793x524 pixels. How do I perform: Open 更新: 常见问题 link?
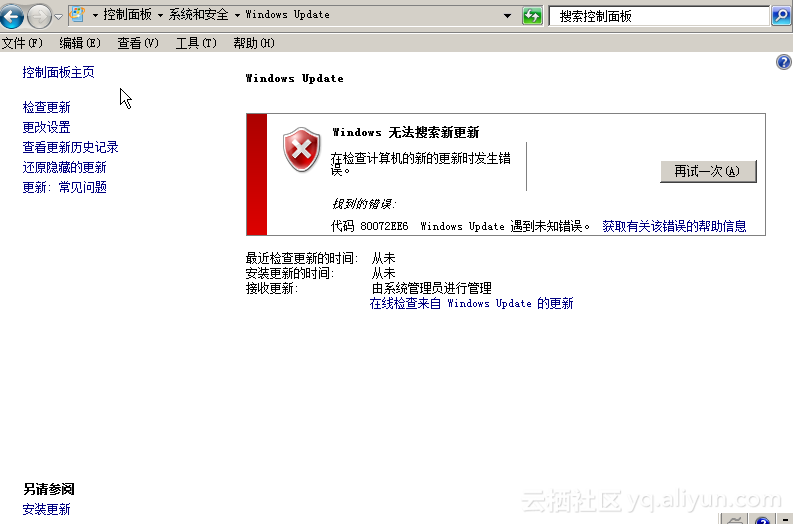tap(65, 187)
